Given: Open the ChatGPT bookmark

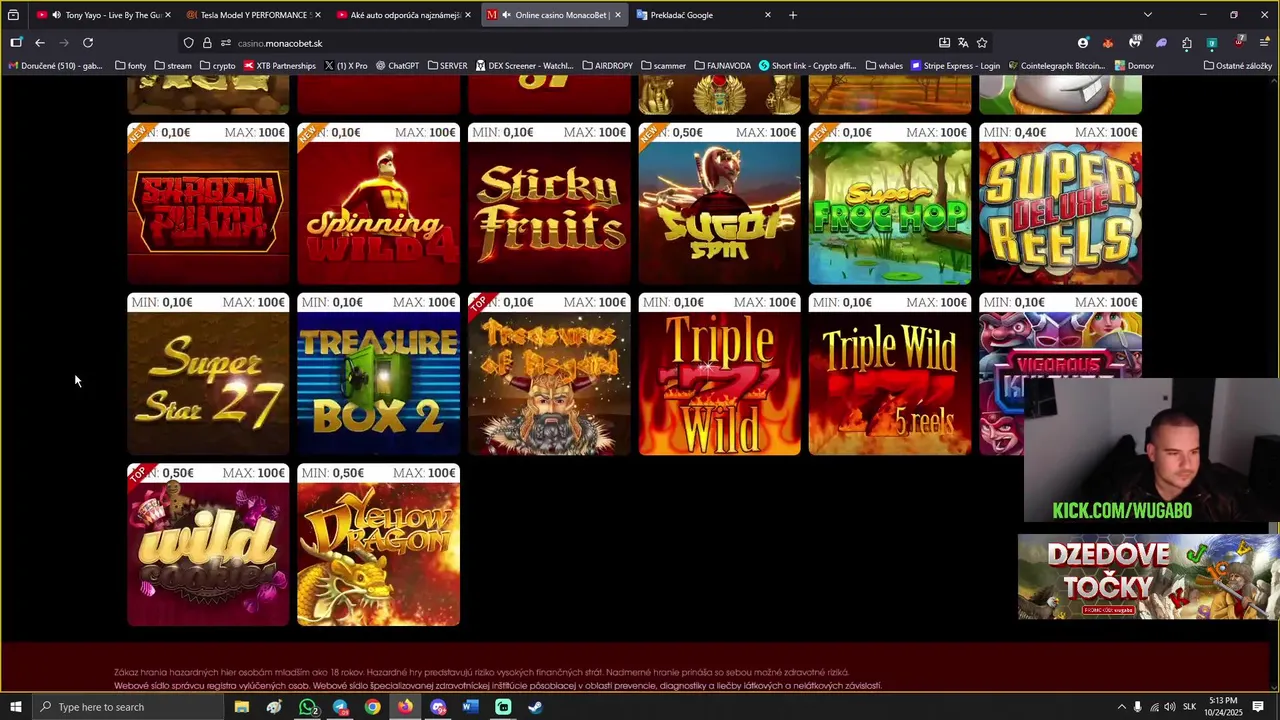Looking at the screenshot, I should (x=397, y=66).
